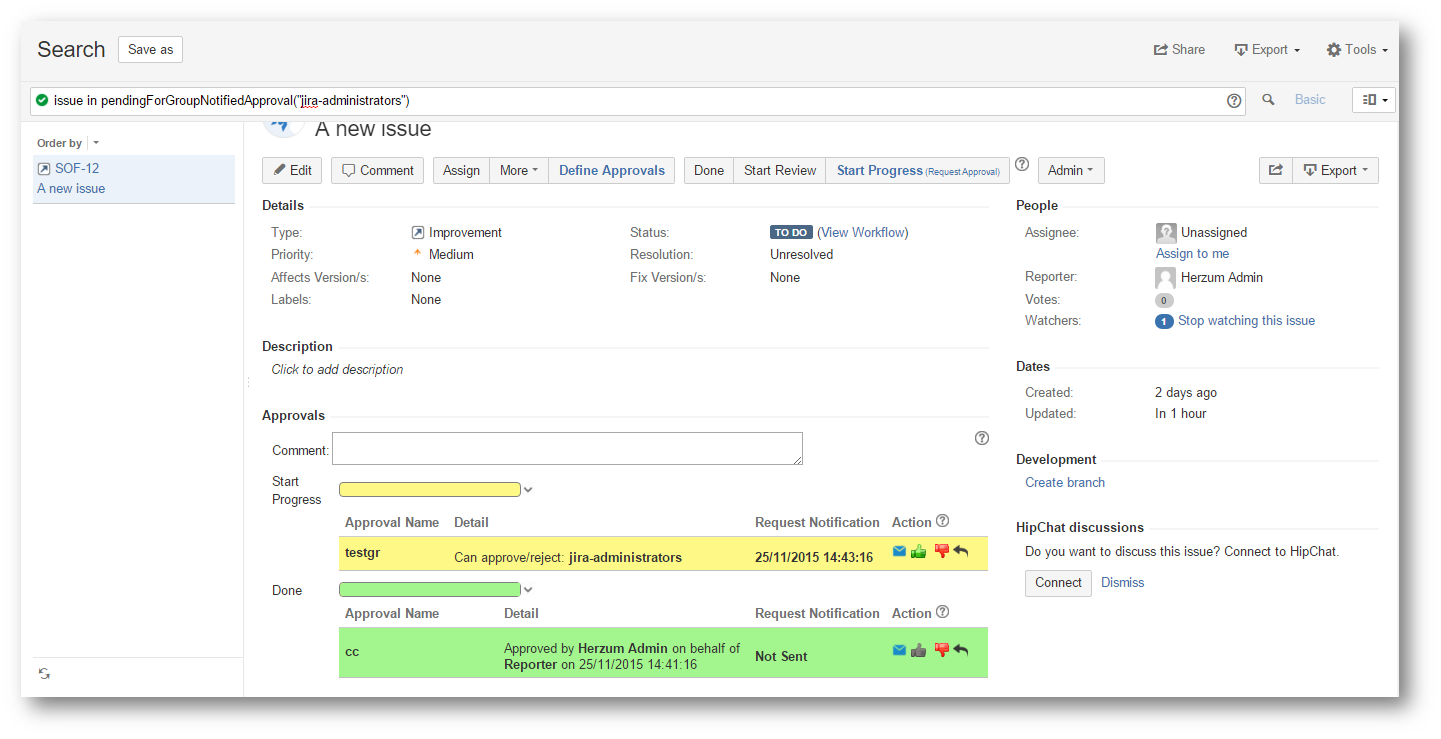This screenshot has height=739, width=1441.
Task: Open workflow buttons help icon beside Start Progress
Action: coord(1021,164)
